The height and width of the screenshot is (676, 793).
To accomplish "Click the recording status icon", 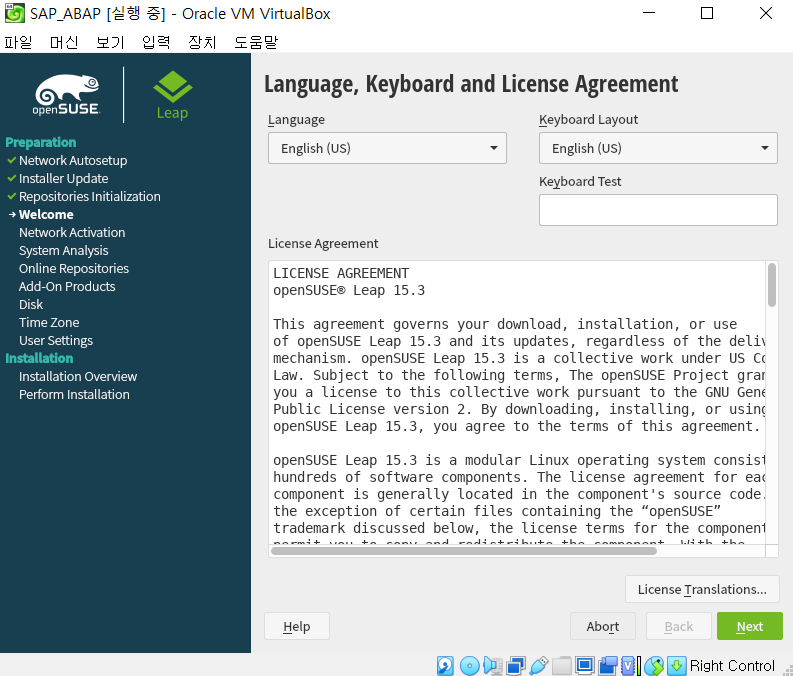I will [608, 665].
